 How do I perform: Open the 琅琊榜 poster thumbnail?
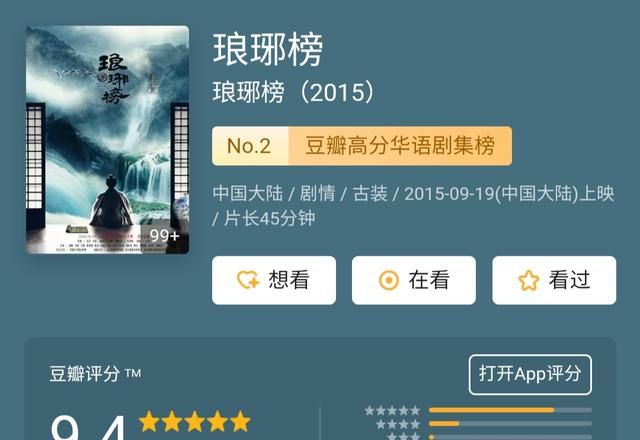[107, 140]
